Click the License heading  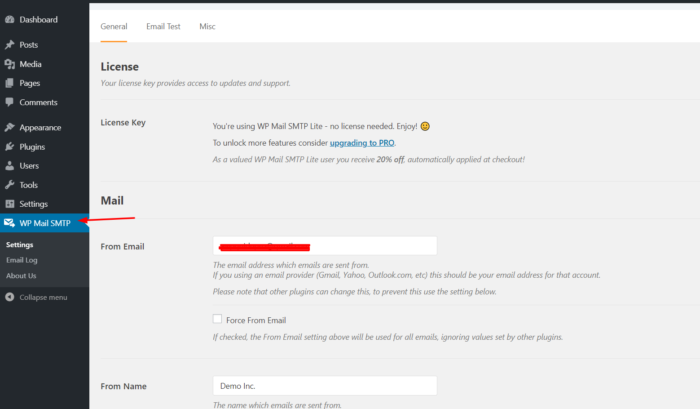[120, 67]
